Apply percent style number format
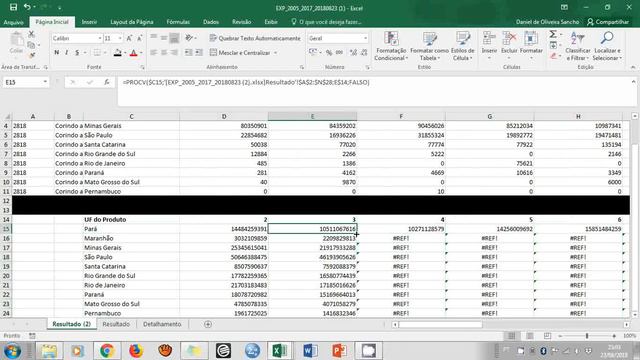 (329, 52)
